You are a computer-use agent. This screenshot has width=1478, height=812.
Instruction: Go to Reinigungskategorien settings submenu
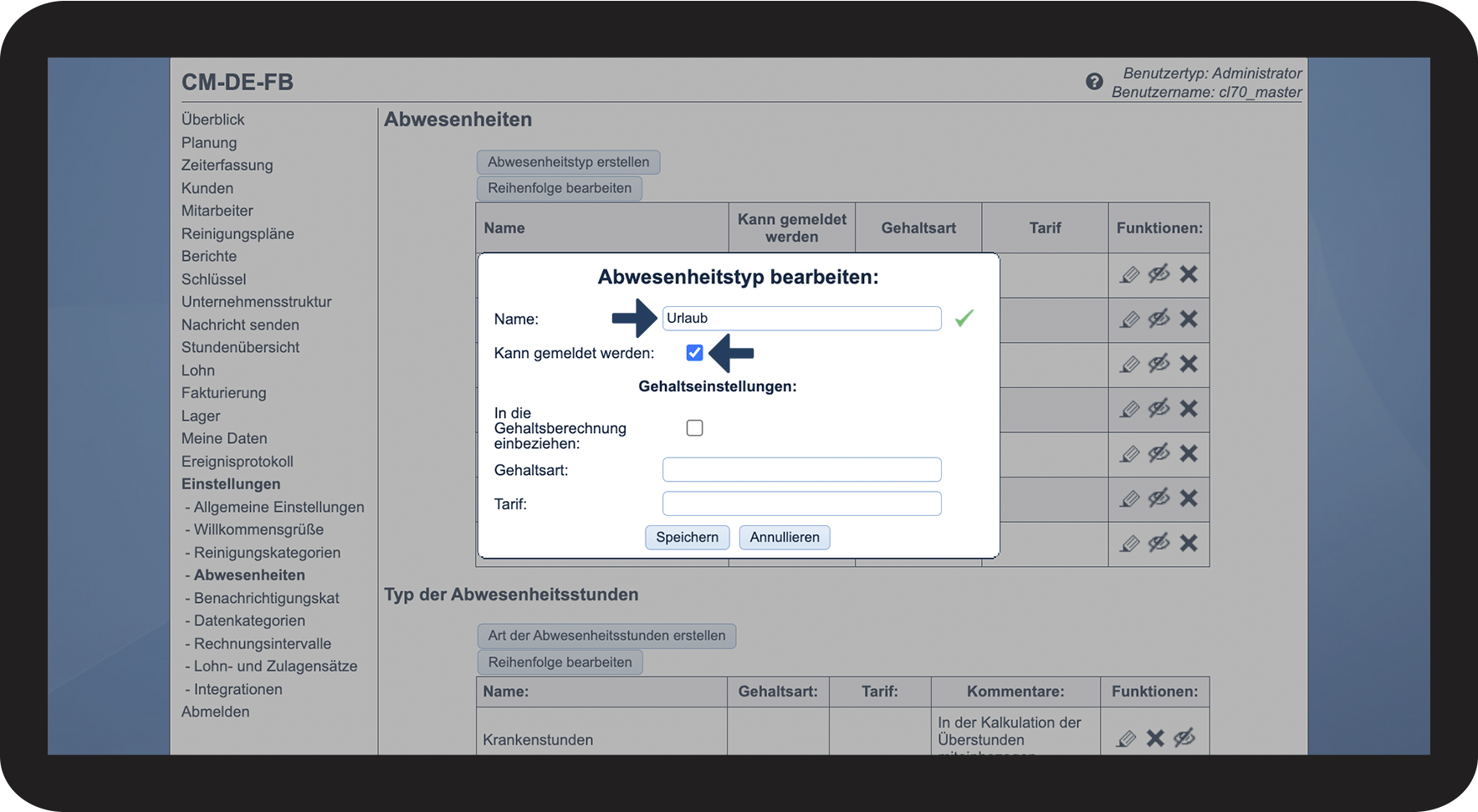pyautogui.click(x=267, y=553)
